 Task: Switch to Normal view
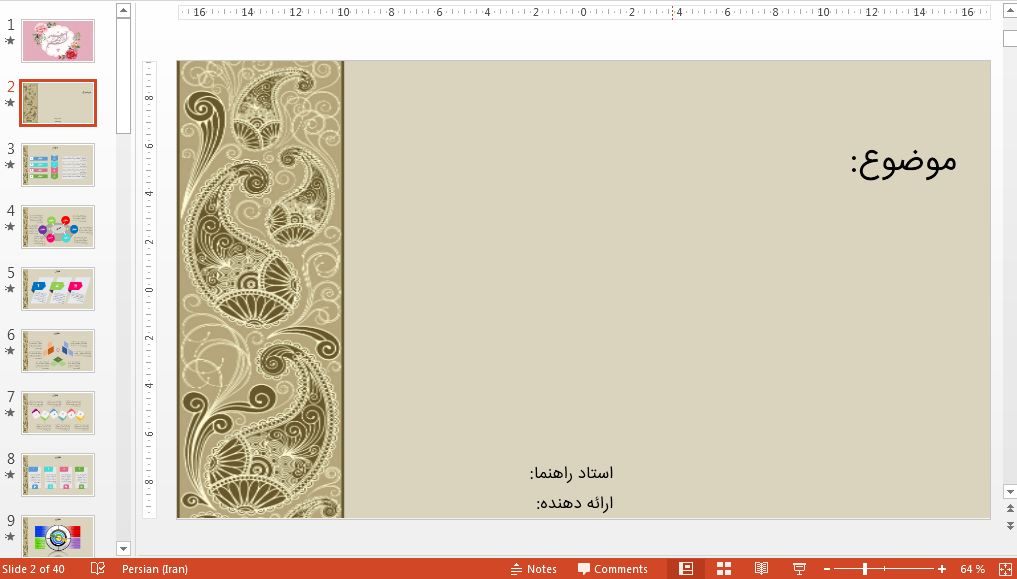pyautogui.click(x=686, y=568)
